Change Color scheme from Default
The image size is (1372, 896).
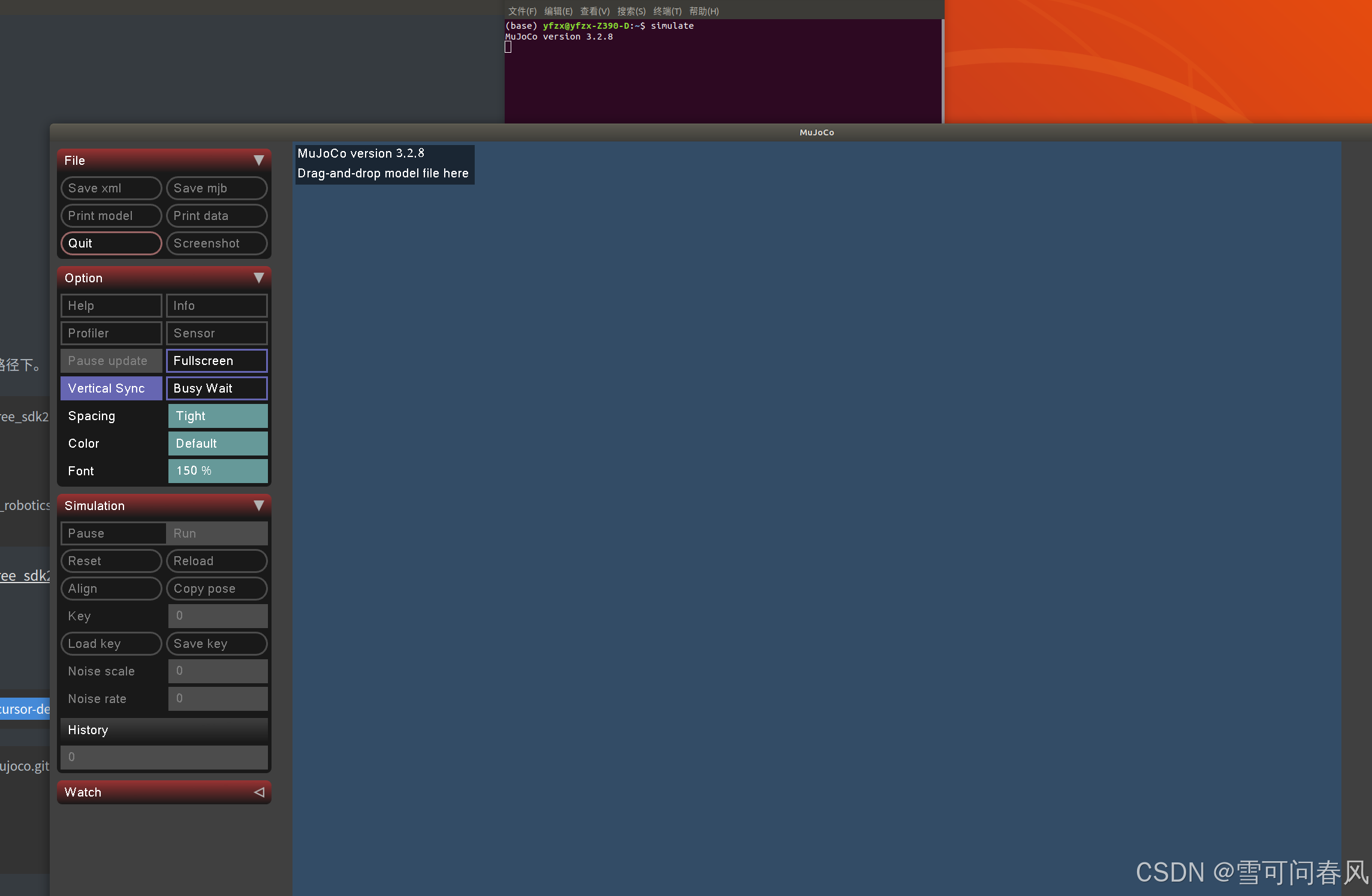tap(218, 444)
